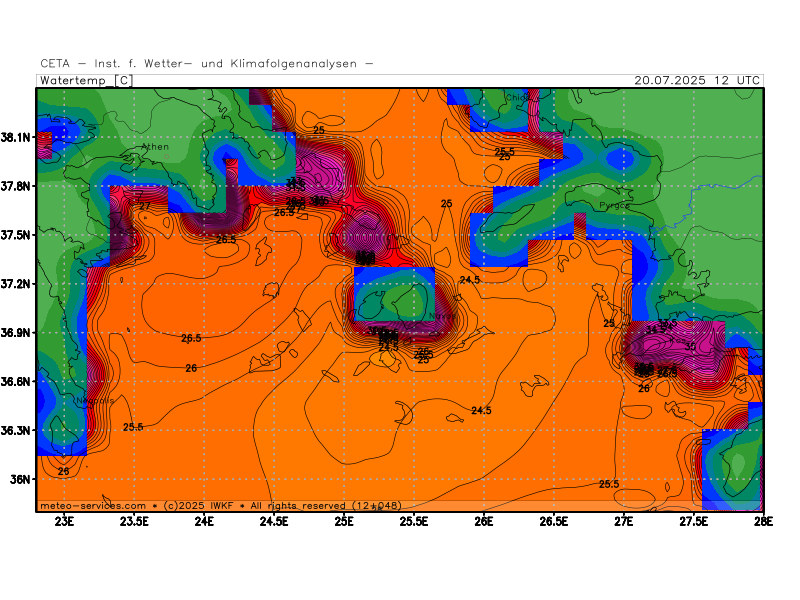Click the 37.2N latitude label
800x600 pixels.
pyautogui.click(x=16, y=284)
